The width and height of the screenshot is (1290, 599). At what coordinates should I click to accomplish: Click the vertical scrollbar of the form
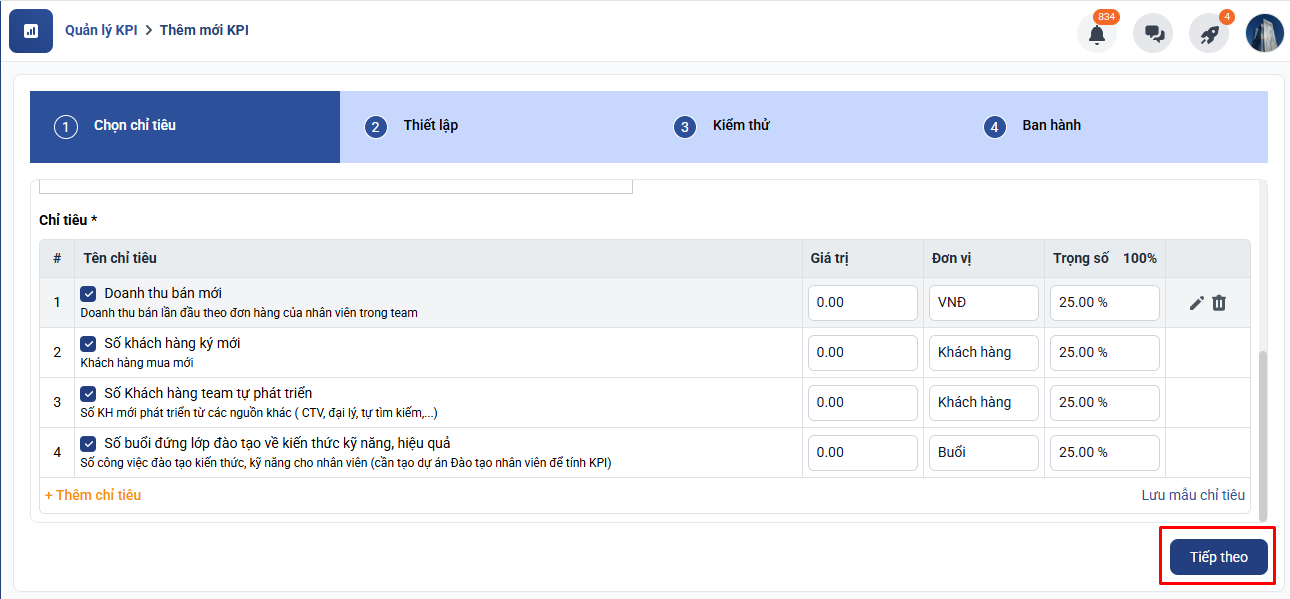point(1262,430)
